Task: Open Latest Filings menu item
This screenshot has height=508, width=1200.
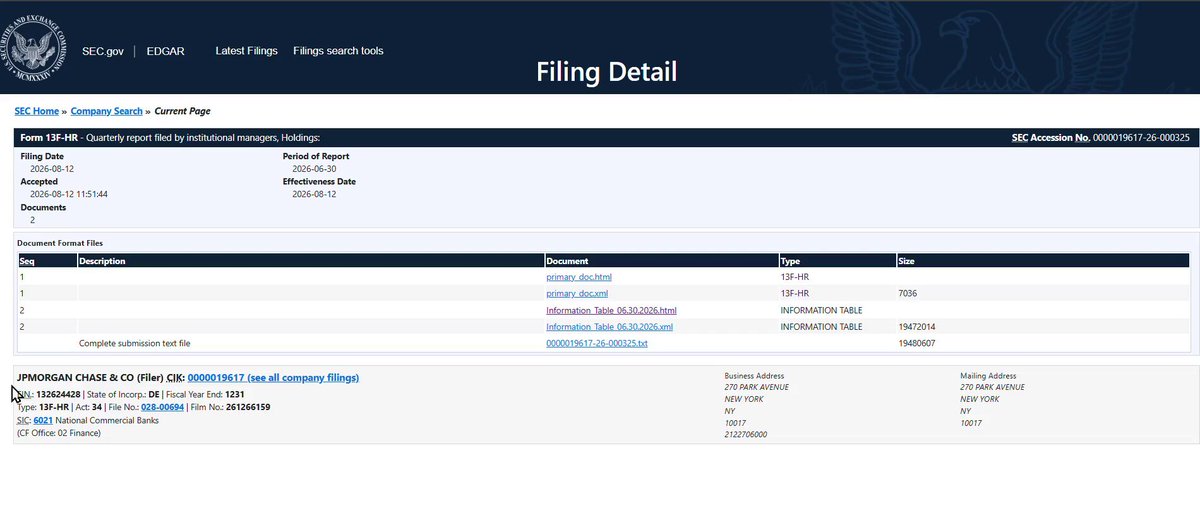Action: pyautogui.click(x=246, y=51)
